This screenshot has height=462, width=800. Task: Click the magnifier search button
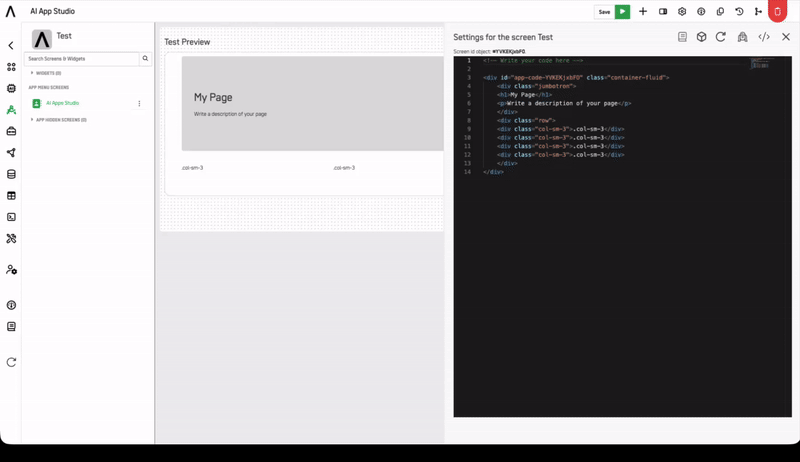[x=145, y=59]
